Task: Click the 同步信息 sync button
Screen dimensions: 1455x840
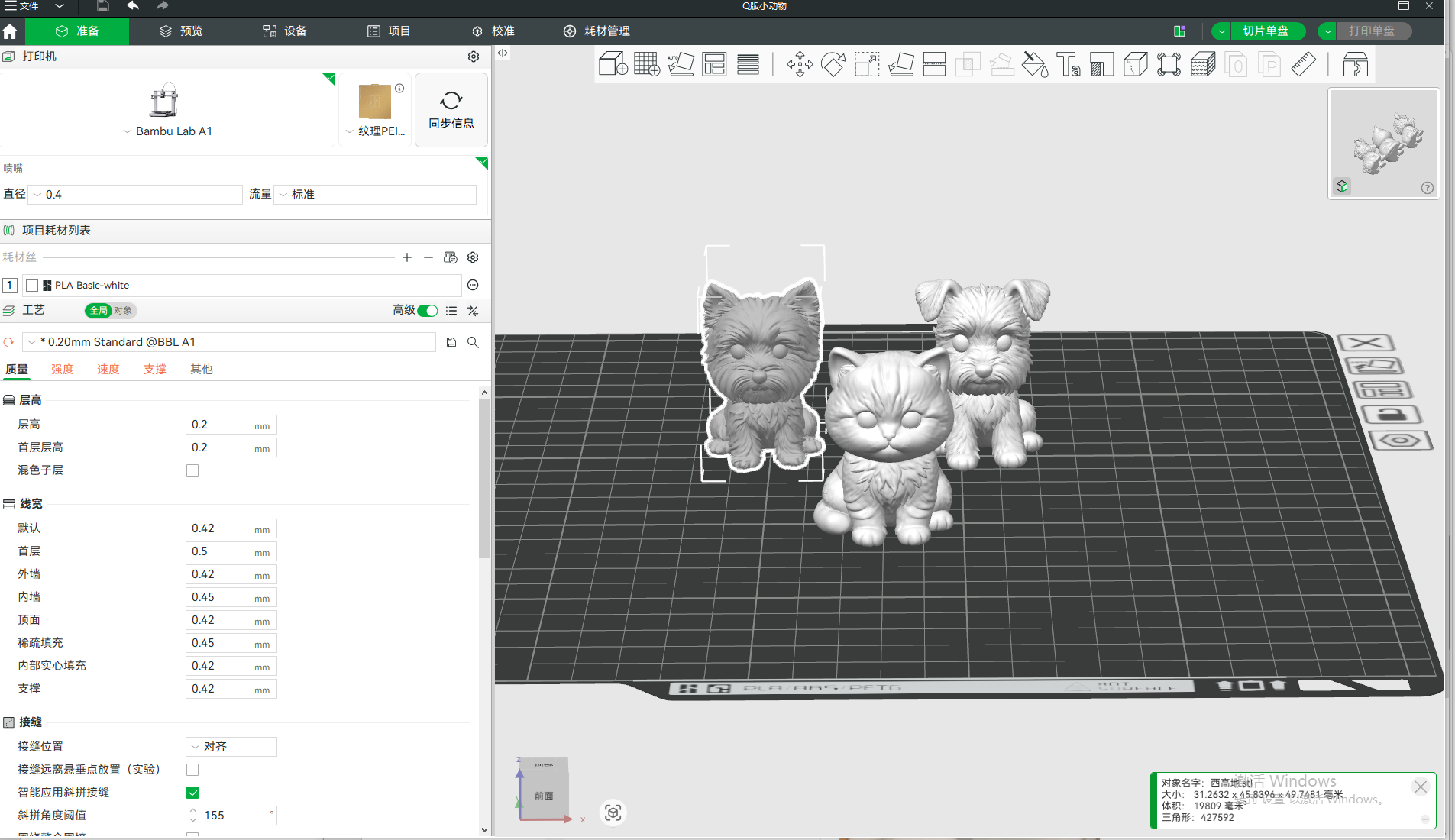Action: (451, 111)
